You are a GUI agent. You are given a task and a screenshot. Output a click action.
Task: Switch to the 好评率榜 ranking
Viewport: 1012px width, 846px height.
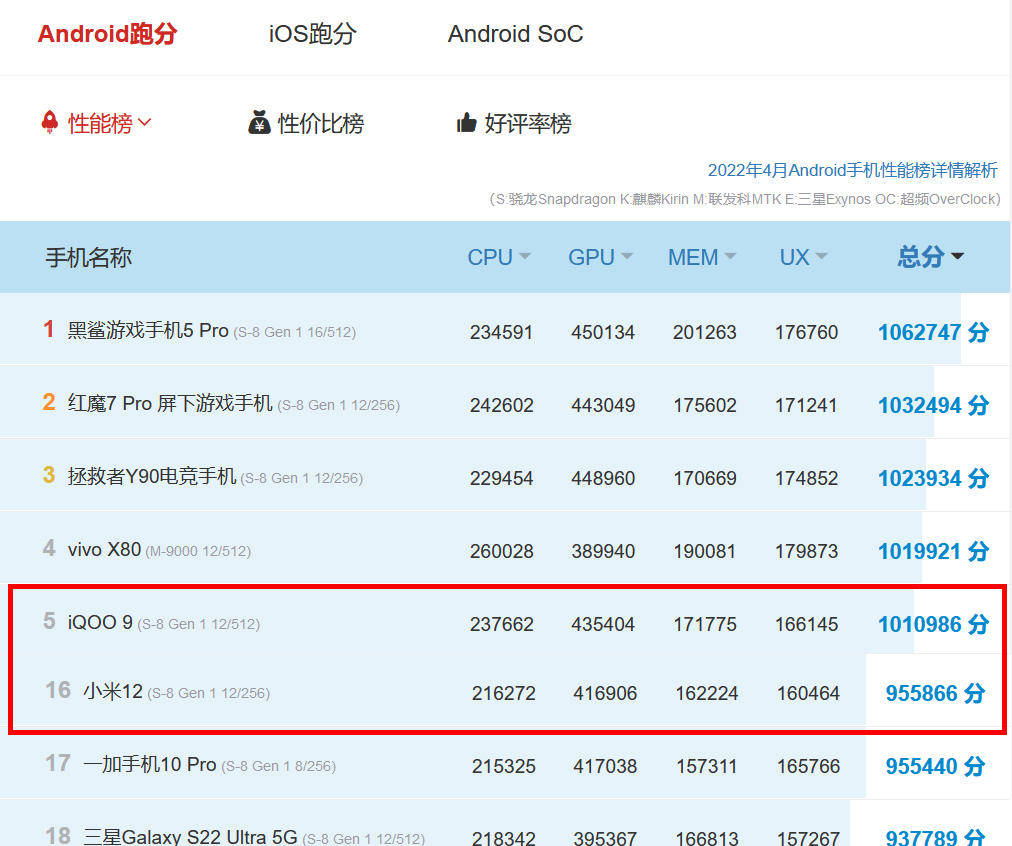point(528,123)
